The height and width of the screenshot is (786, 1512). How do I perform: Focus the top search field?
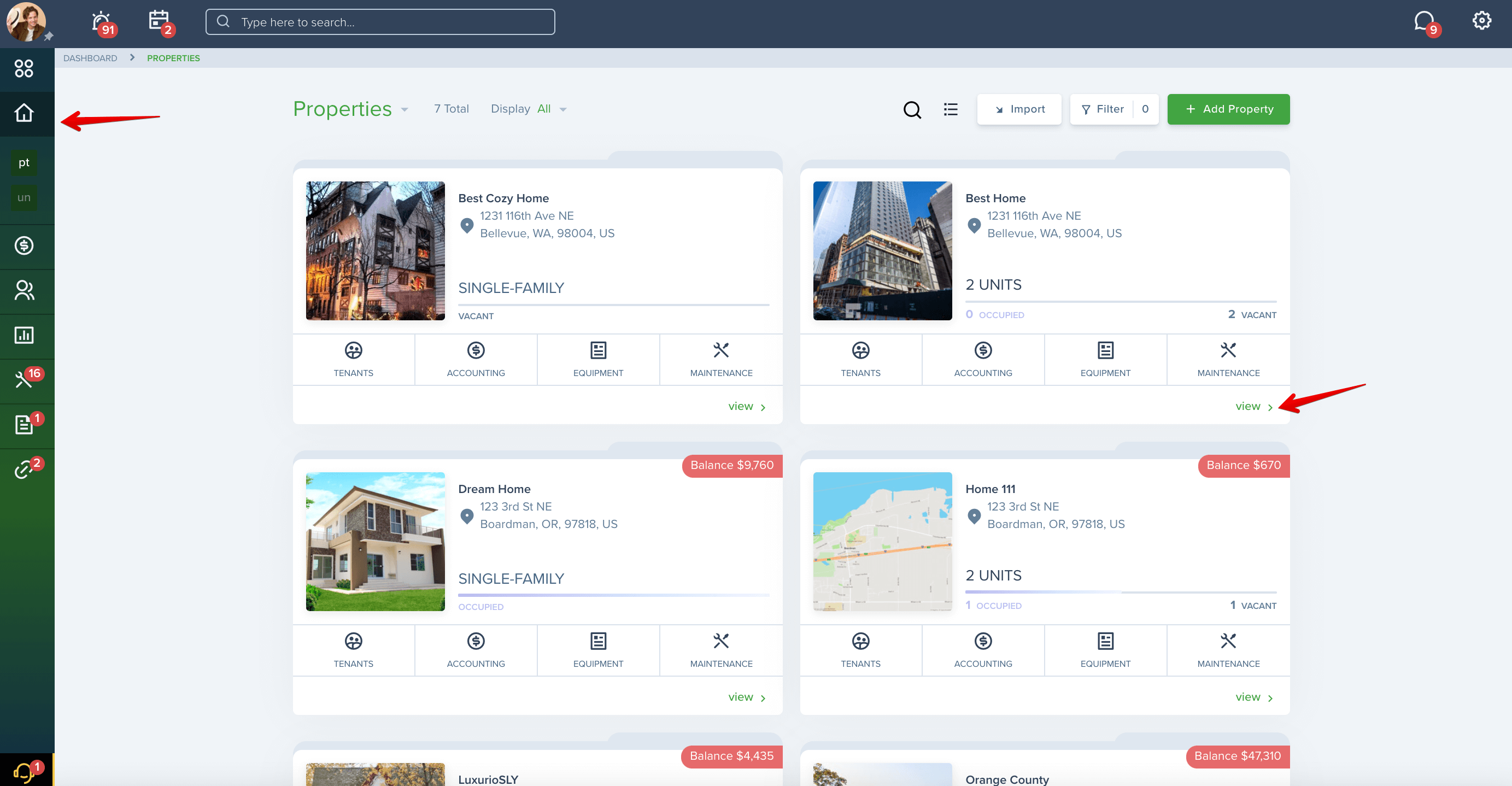(x=380, y=22)
